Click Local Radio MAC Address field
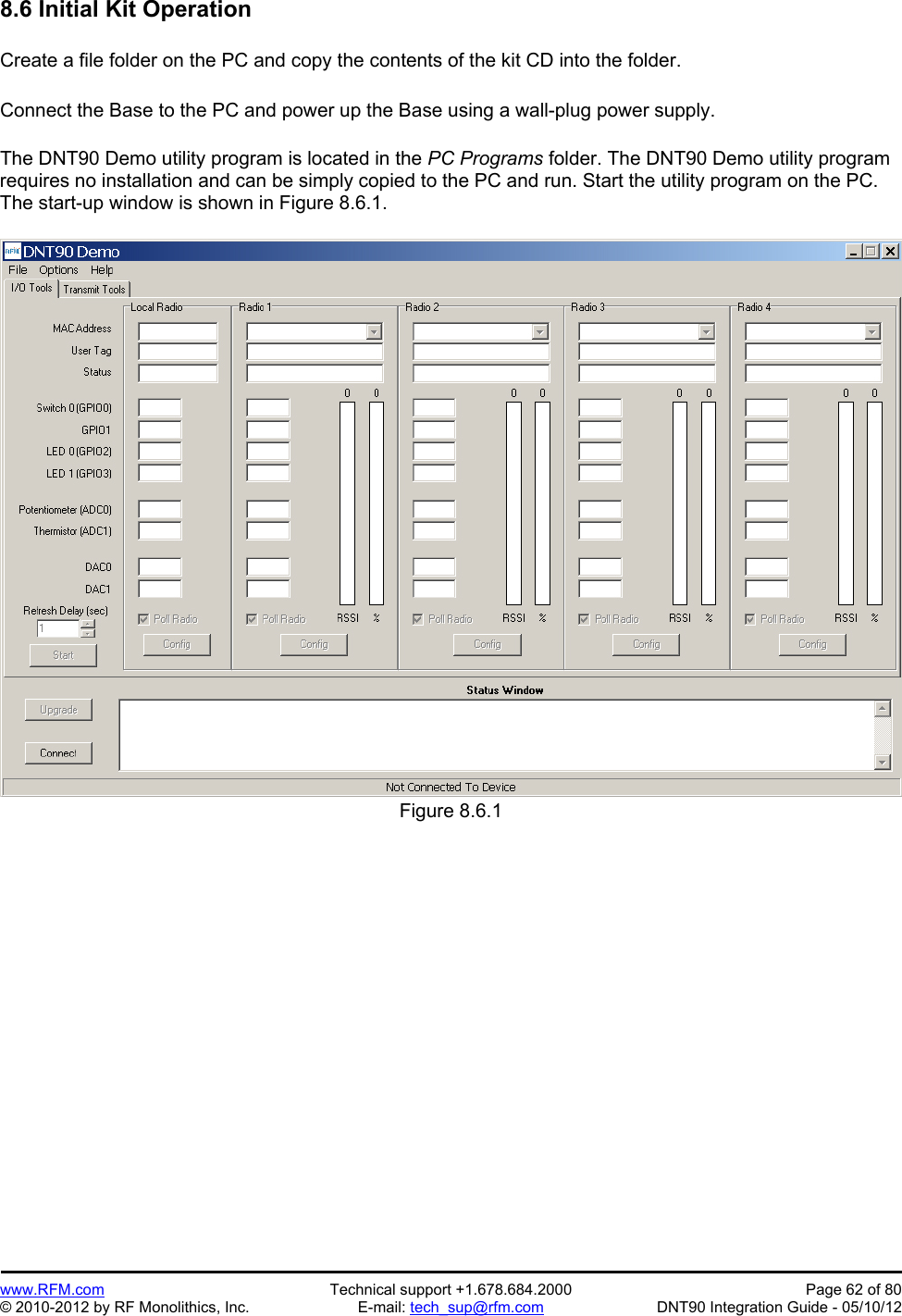The height and width of the screenshot is (1316, 902). [178, 331]
